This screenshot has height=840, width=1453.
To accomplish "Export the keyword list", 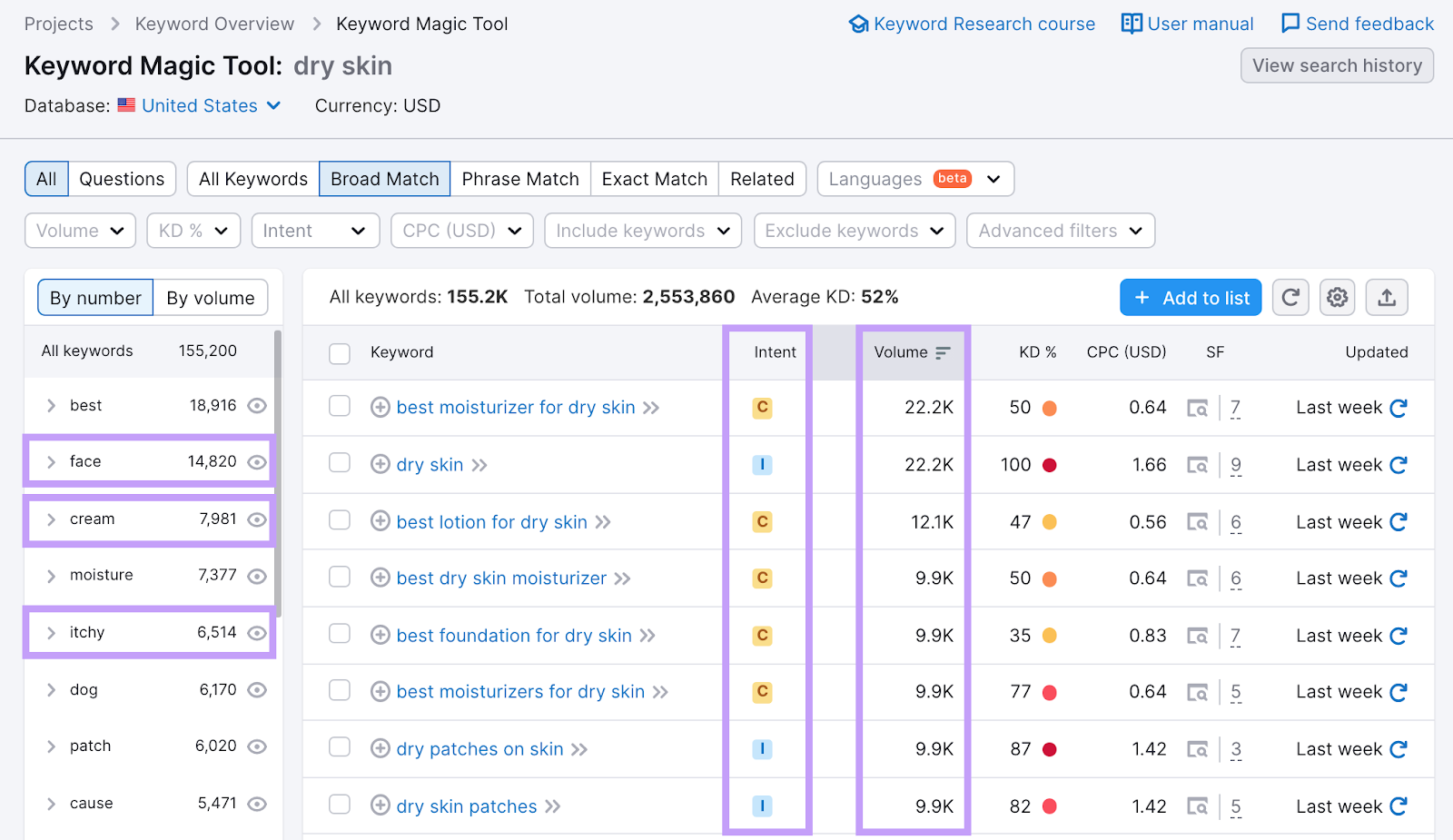I will 1386,297.
